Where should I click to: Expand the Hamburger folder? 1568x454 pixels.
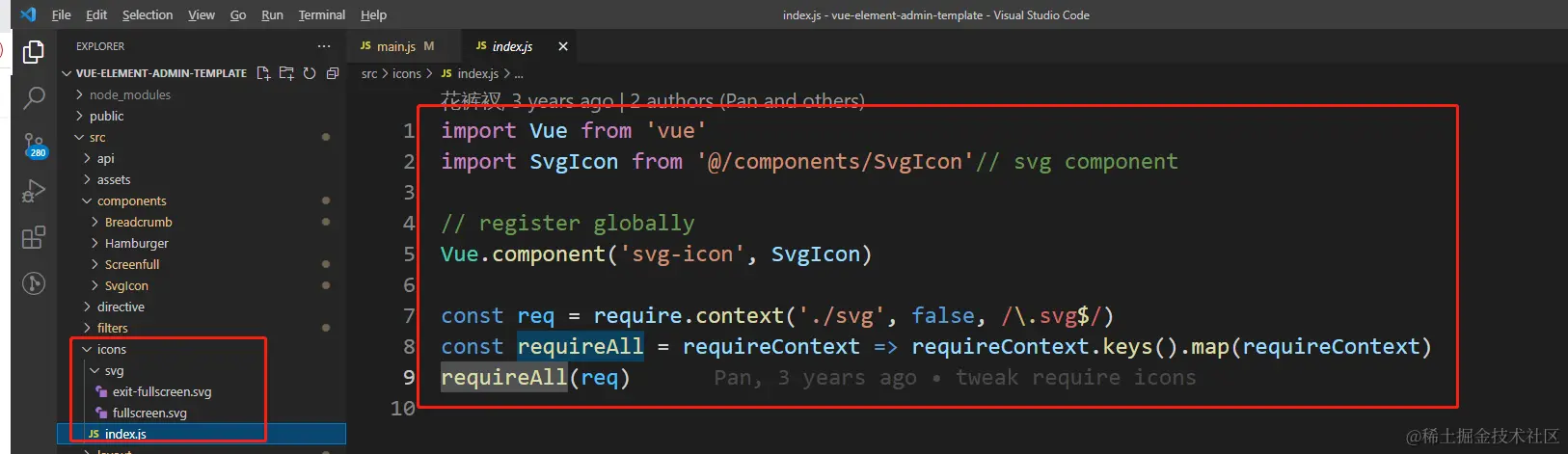(136, 243)
